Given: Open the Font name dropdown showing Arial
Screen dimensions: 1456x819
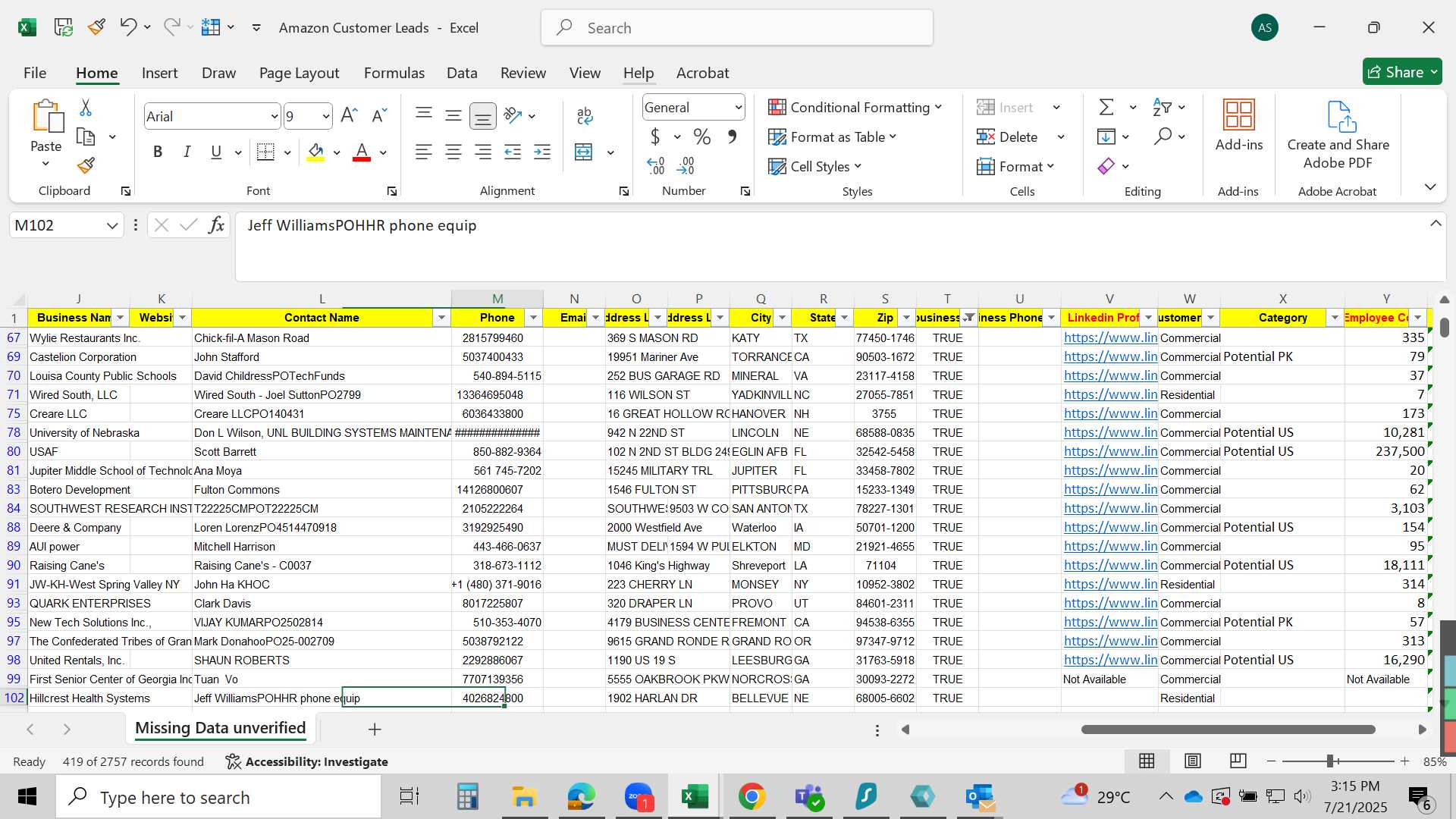Looking at the screenshot, I should pyautogui.click(x=275, y=116).
